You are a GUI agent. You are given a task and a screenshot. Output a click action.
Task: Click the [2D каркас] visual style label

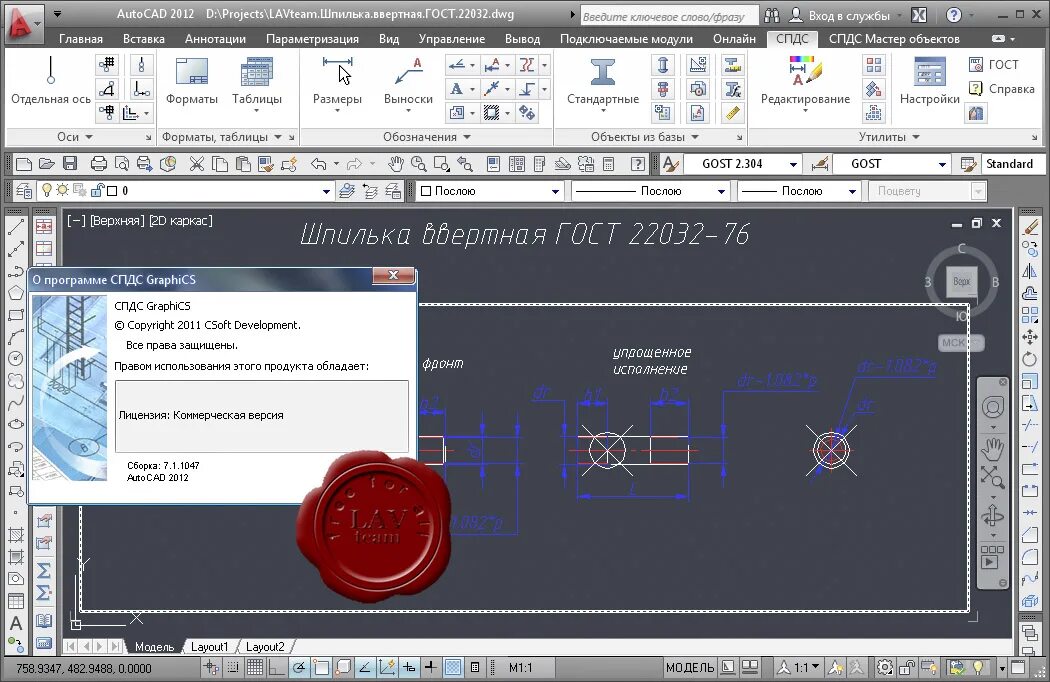[181, 220]
